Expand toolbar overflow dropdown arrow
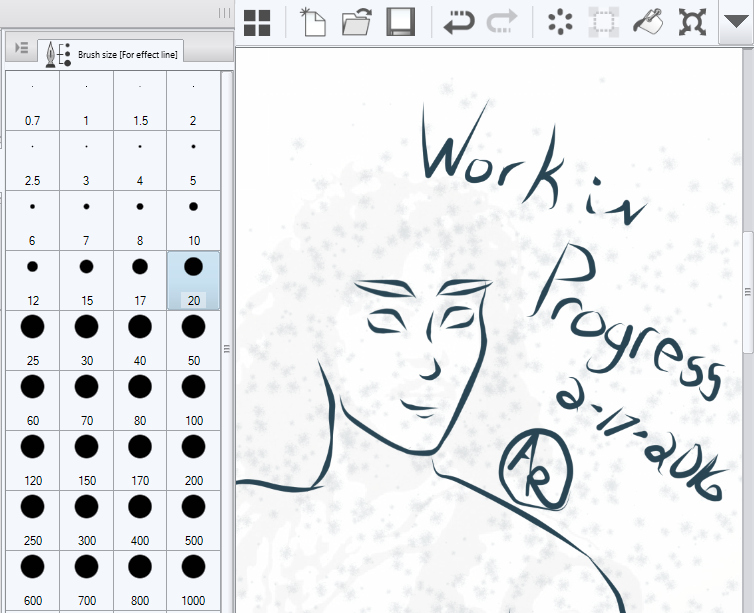 tap(736, 22)
